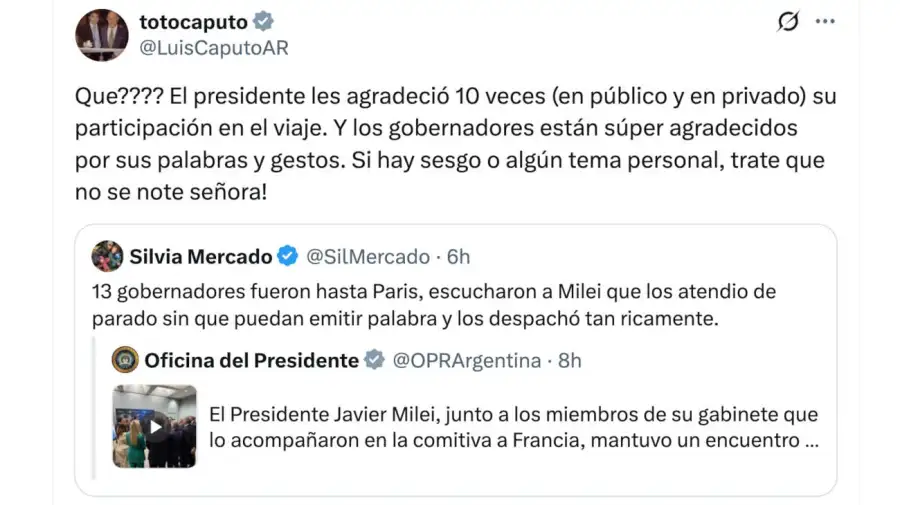Open the quoted post's video thumbnail
The image size is (900, 505).
154,426
